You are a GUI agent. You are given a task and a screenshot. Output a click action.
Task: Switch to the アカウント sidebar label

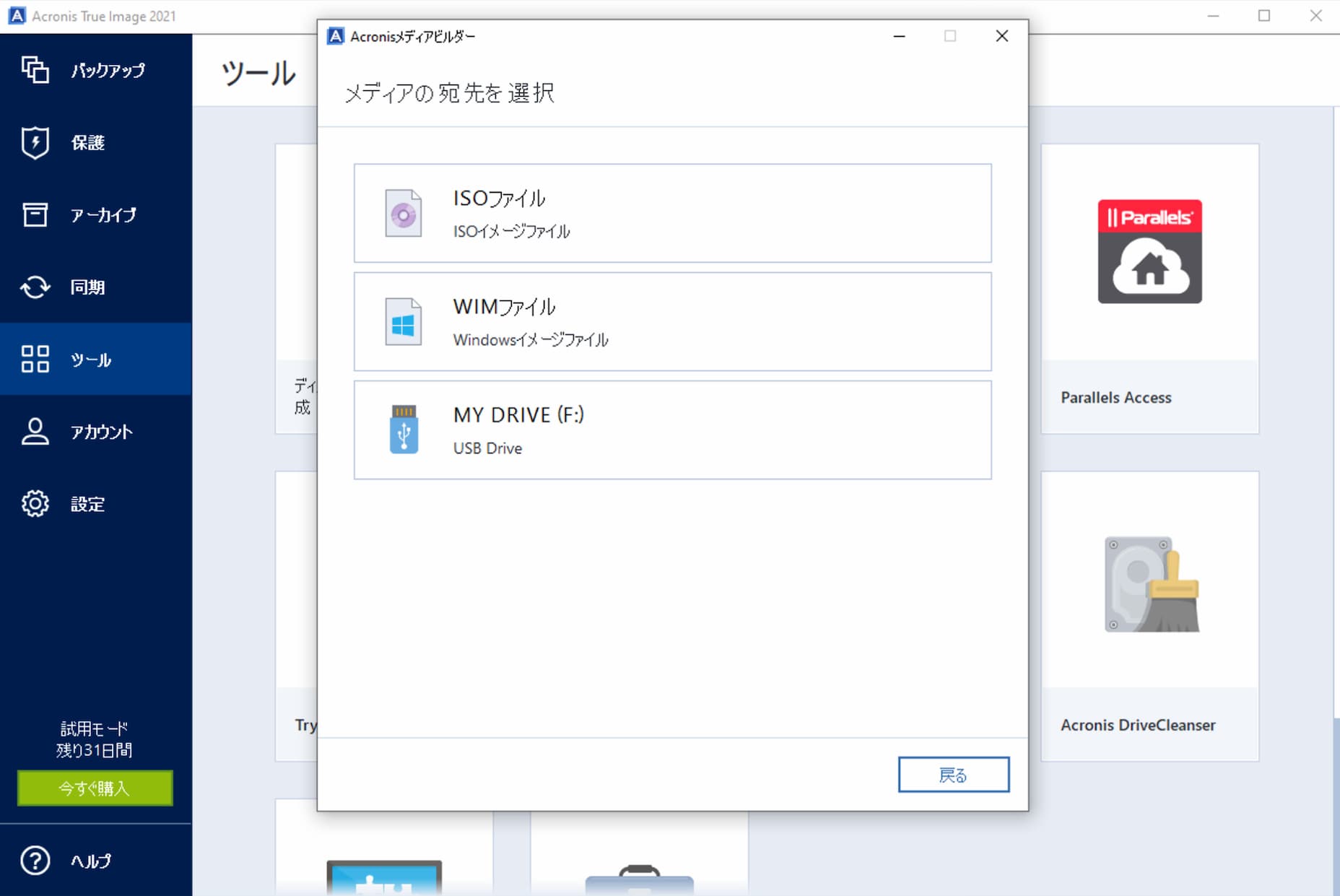(x=102, y=431)
